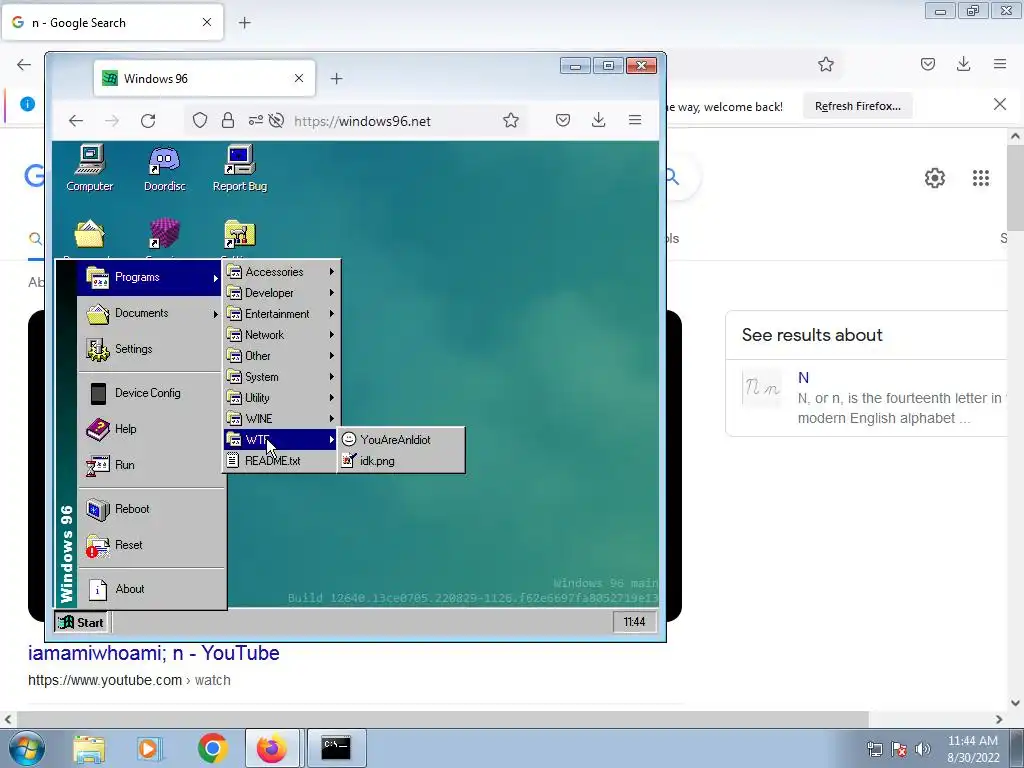Expand the WINE programs folder
This screenshot has width=1024, height=768.
pyautogui.click(x=281, y=419)
